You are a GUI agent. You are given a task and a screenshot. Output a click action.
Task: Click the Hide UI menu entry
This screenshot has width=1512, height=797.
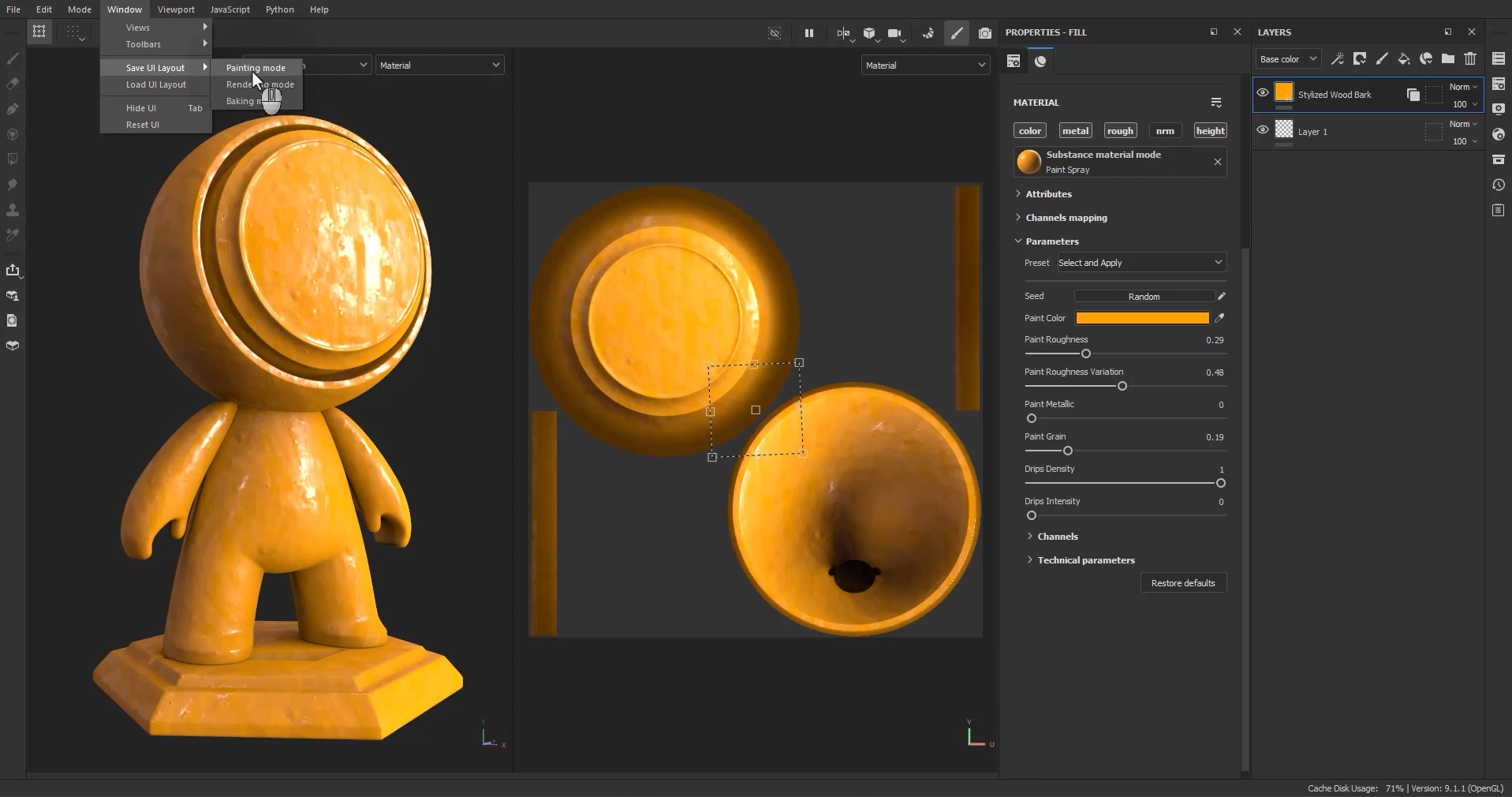(156, 108)
